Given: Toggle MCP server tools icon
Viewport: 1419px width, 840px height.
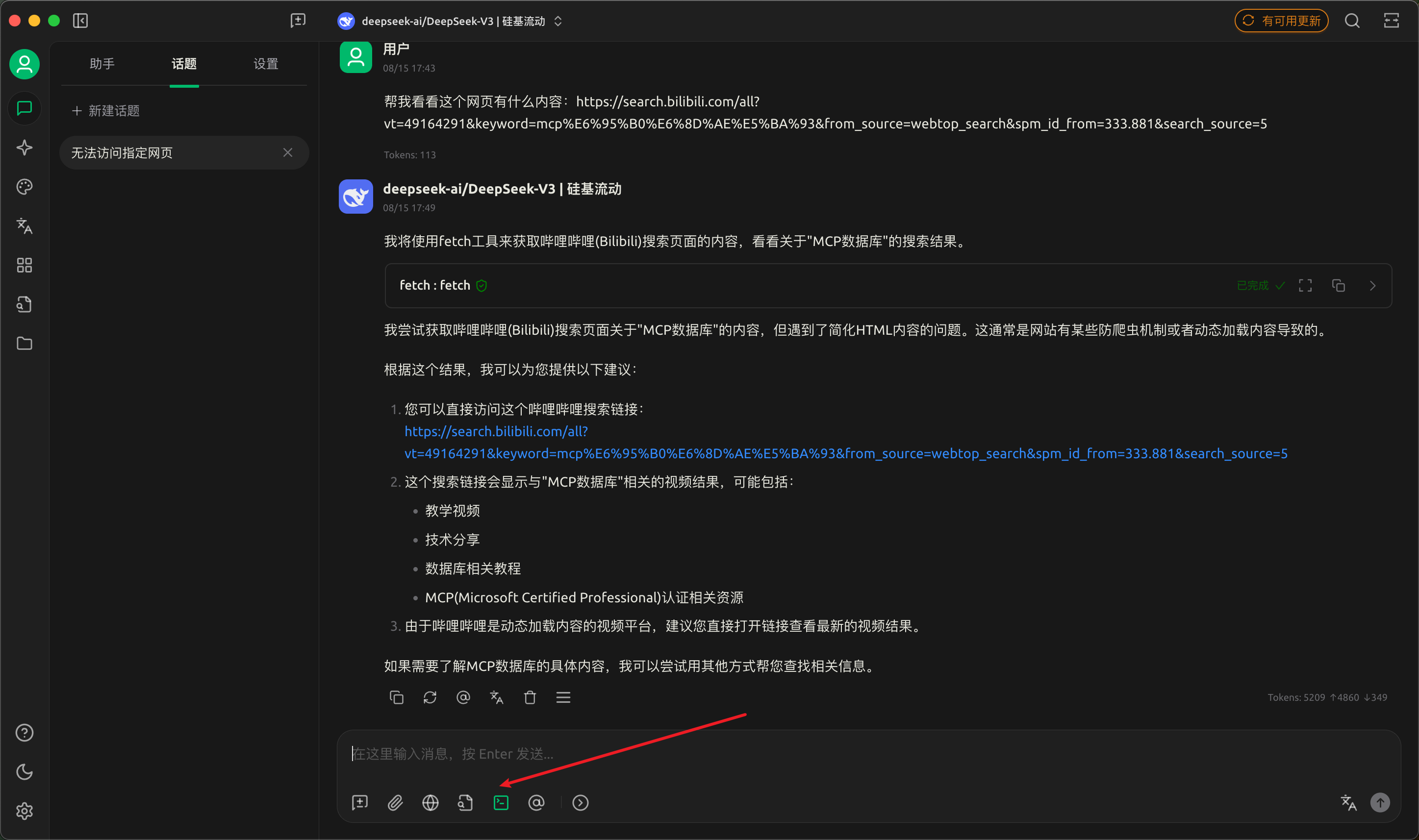Looking at the screenshot, I should (501, 802).
